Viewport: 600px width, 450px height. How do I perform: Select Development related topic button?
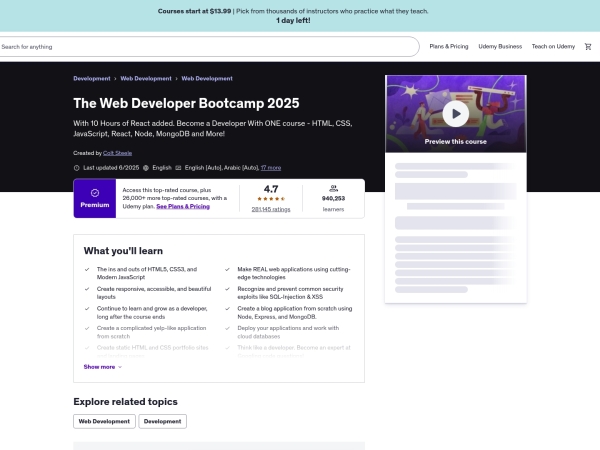point(163,421)
